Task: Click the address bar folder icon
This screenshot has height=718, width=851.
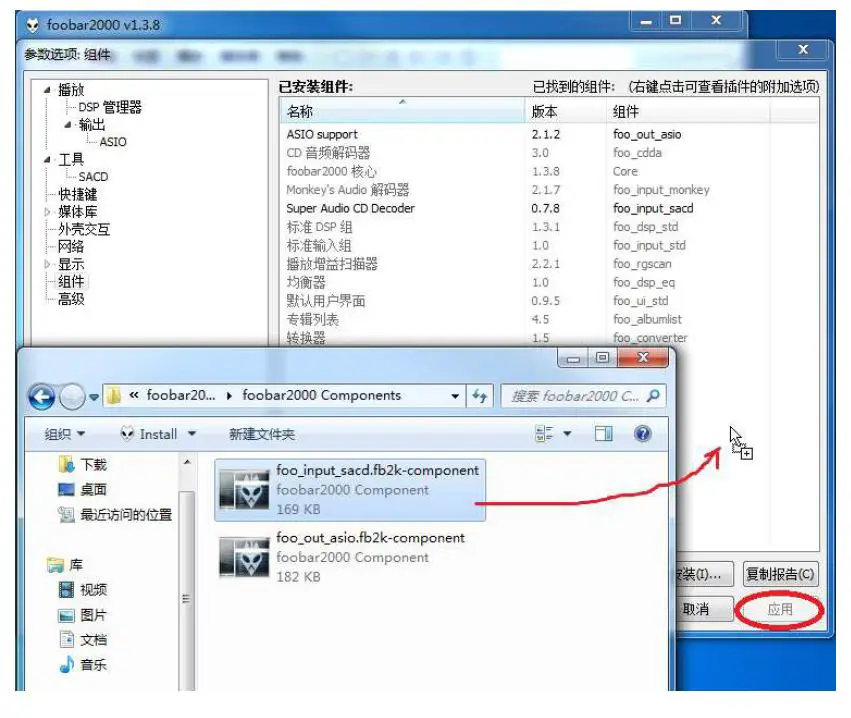Action: point(113,396)
